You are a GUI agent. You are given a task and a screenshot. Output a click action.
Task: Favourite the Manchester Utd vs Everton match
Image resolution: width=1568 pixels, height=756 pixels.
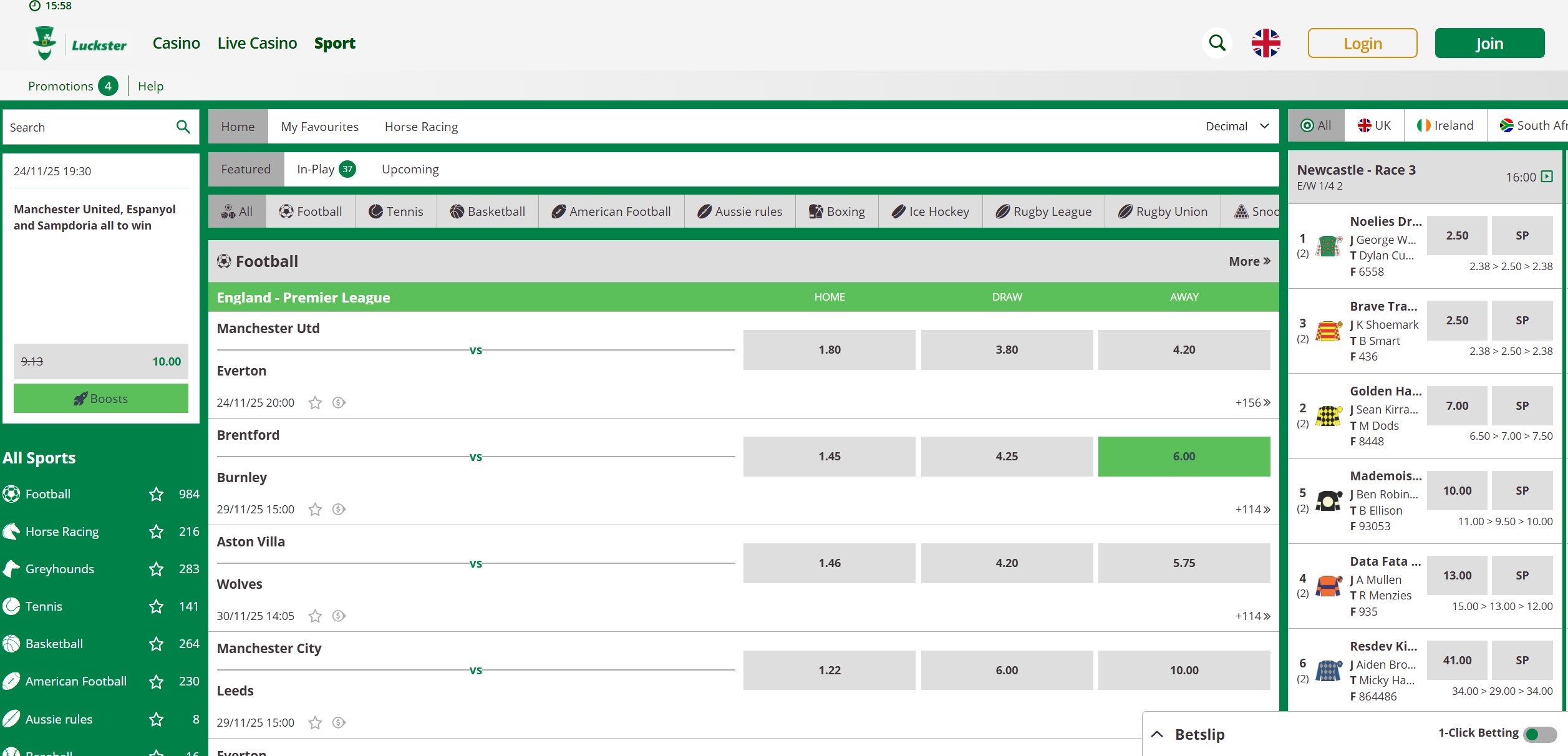point(315,402)
